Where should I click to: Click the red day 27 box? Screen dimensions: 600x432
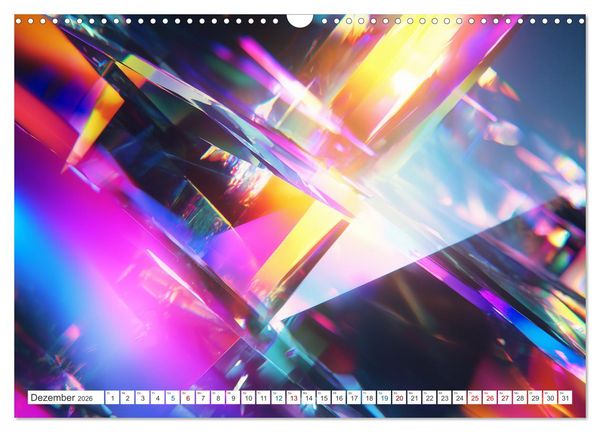click(505, 398)
